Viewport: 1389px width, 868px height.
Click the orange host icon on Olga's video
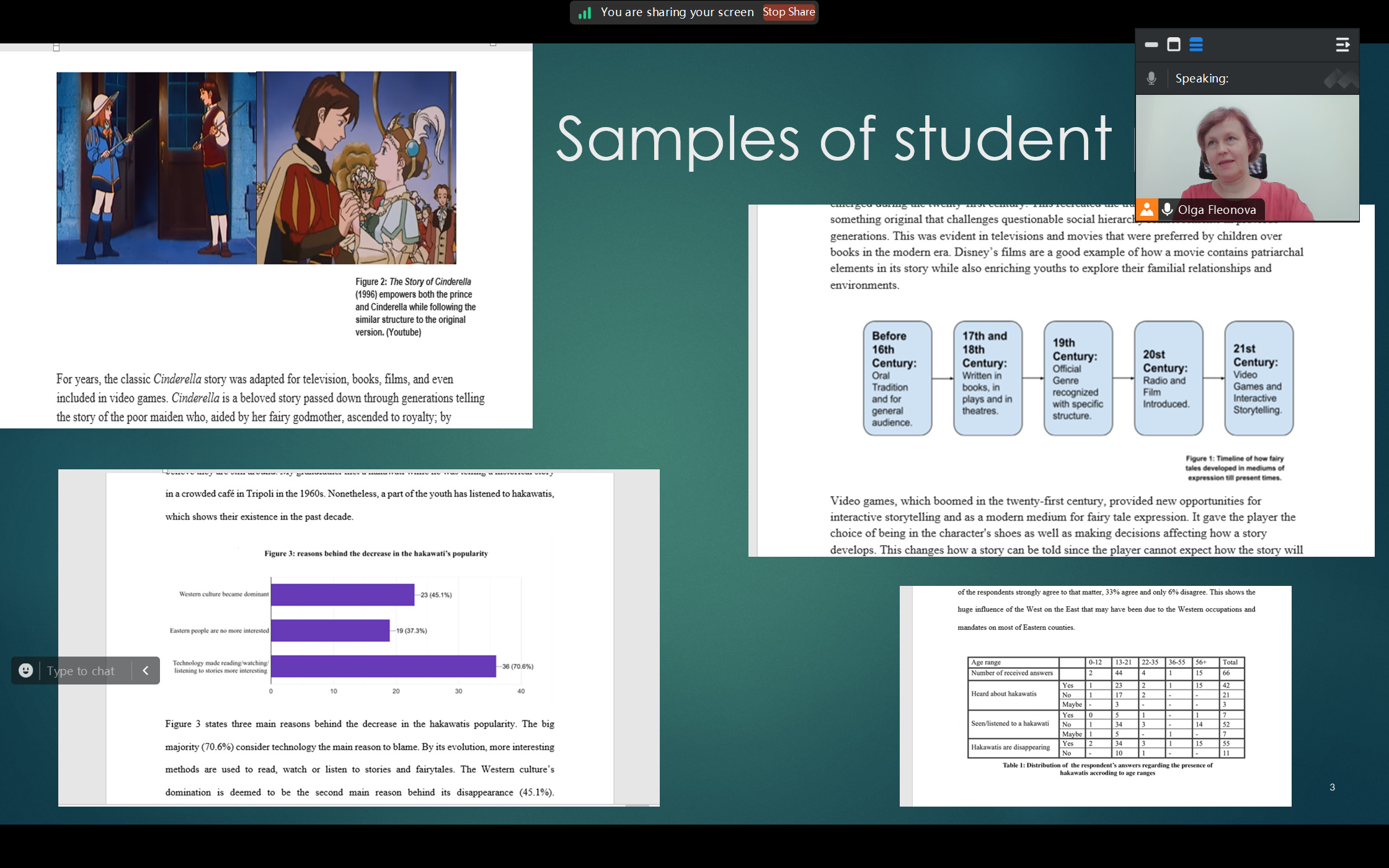[1147, 210]
